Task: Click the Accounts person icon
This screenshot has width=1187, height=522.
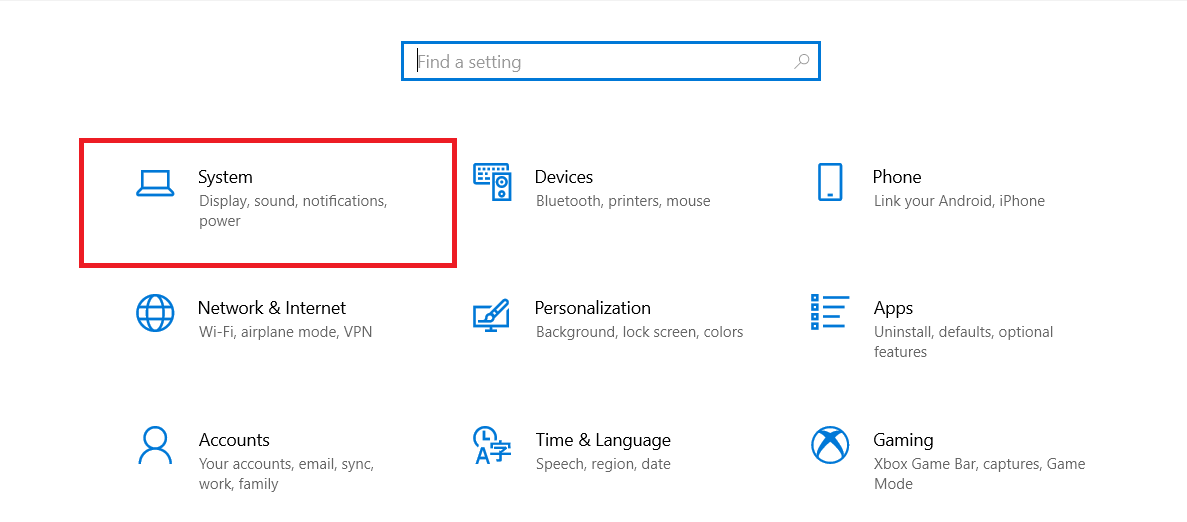Action: coord(155,445)
